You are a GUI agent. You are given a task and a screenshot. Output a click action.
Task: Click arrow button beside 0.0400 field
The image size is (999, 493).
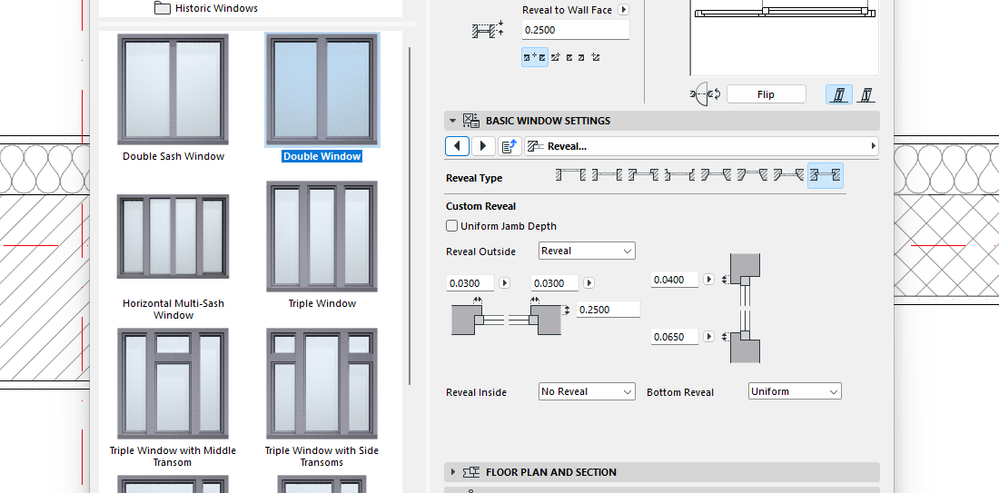[708, 279]
